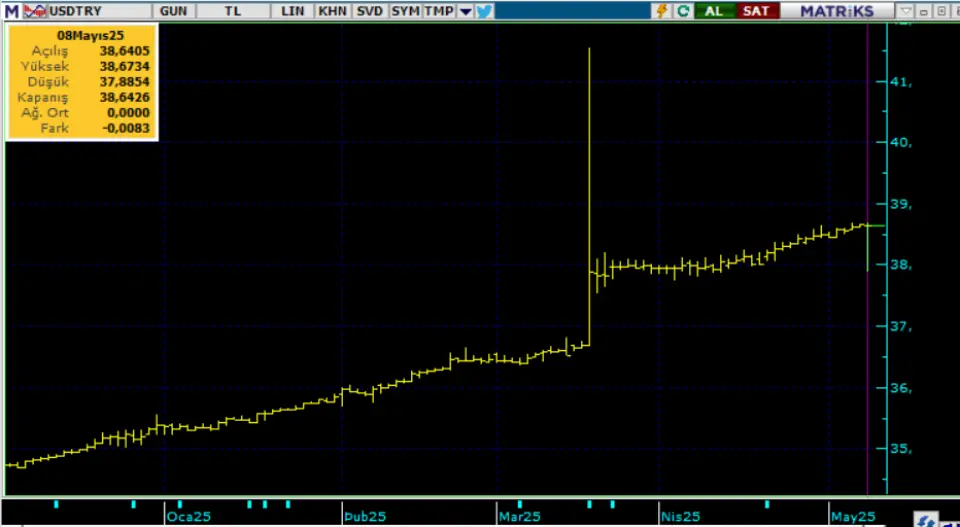The image size is (960, 527).
Task: Click the Açılış label
Action: (50, 51)
